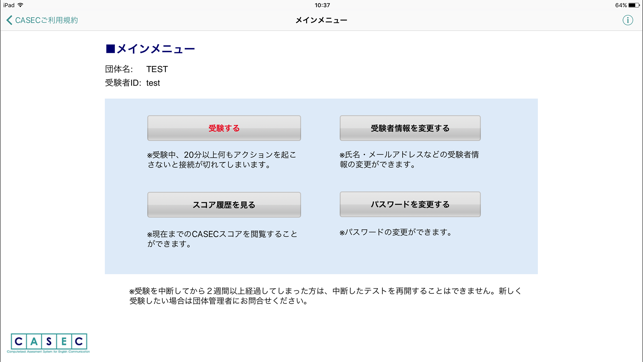Open 受験者情報を変更する
The width and height of the screenshot is (643, 362).
(x=410, y=128)
